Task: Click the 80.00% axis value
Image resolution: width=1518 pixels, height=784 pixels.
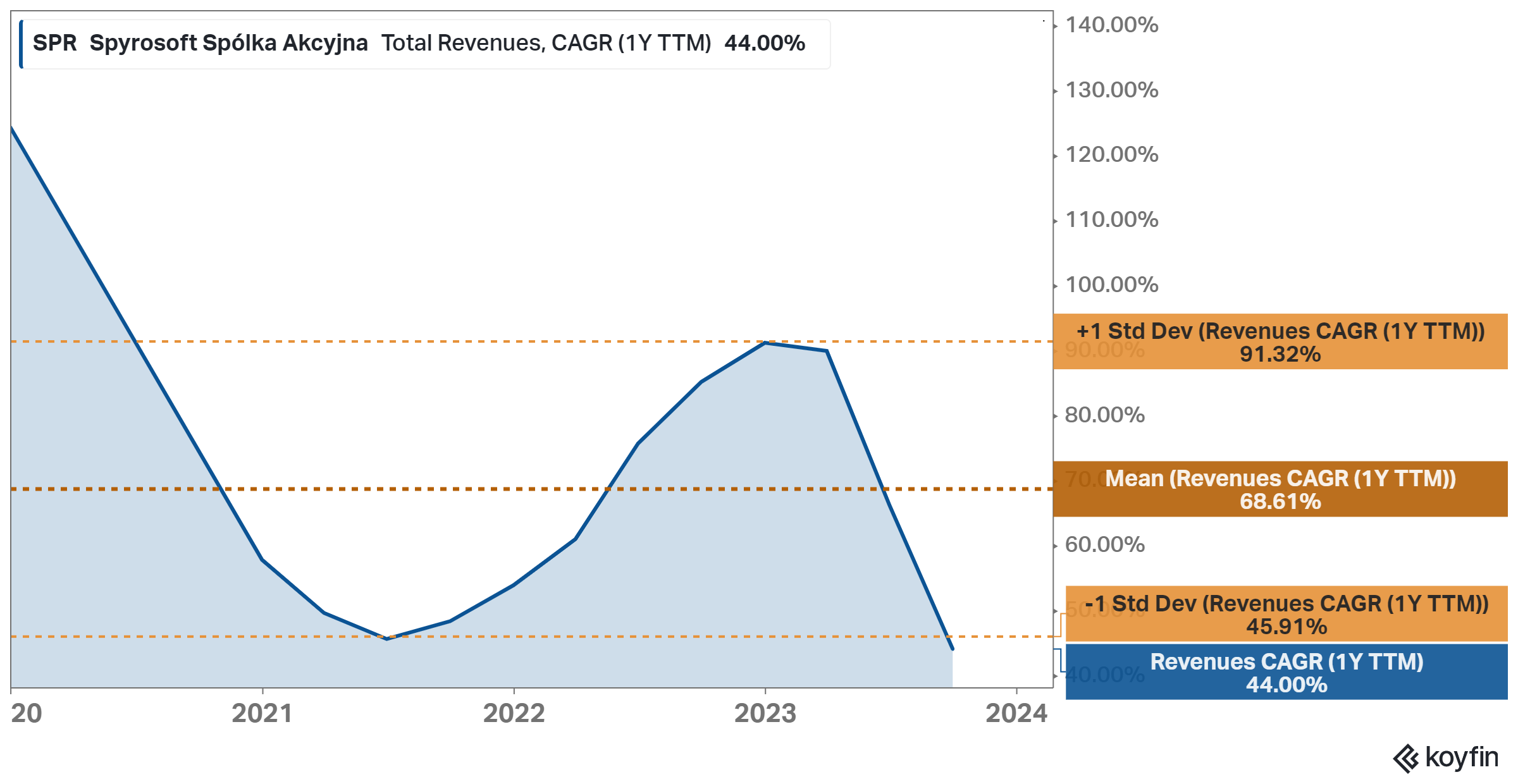Action: pos(1105,415)
